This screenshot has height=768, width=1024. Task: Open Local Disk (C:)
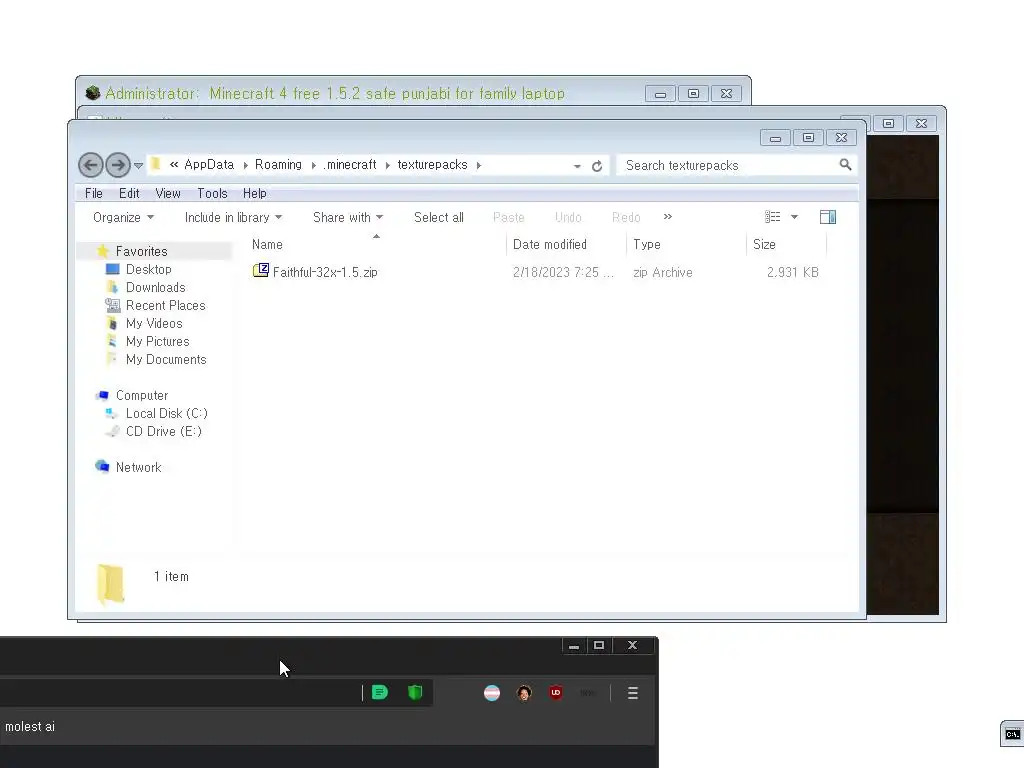[x=167, y=413]
